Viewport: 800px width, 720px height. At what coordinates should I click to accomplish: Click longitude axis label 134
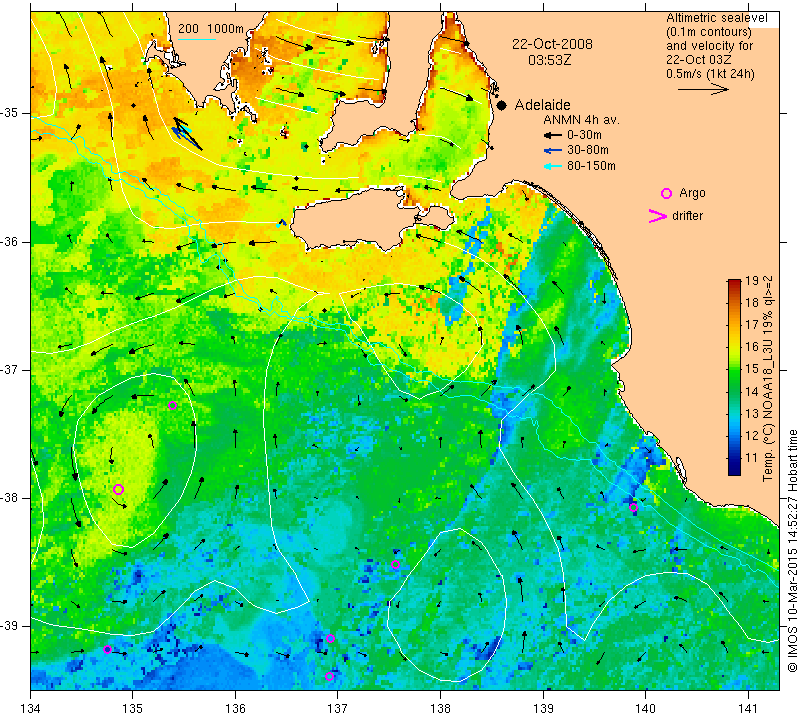[x=31, y=709]
